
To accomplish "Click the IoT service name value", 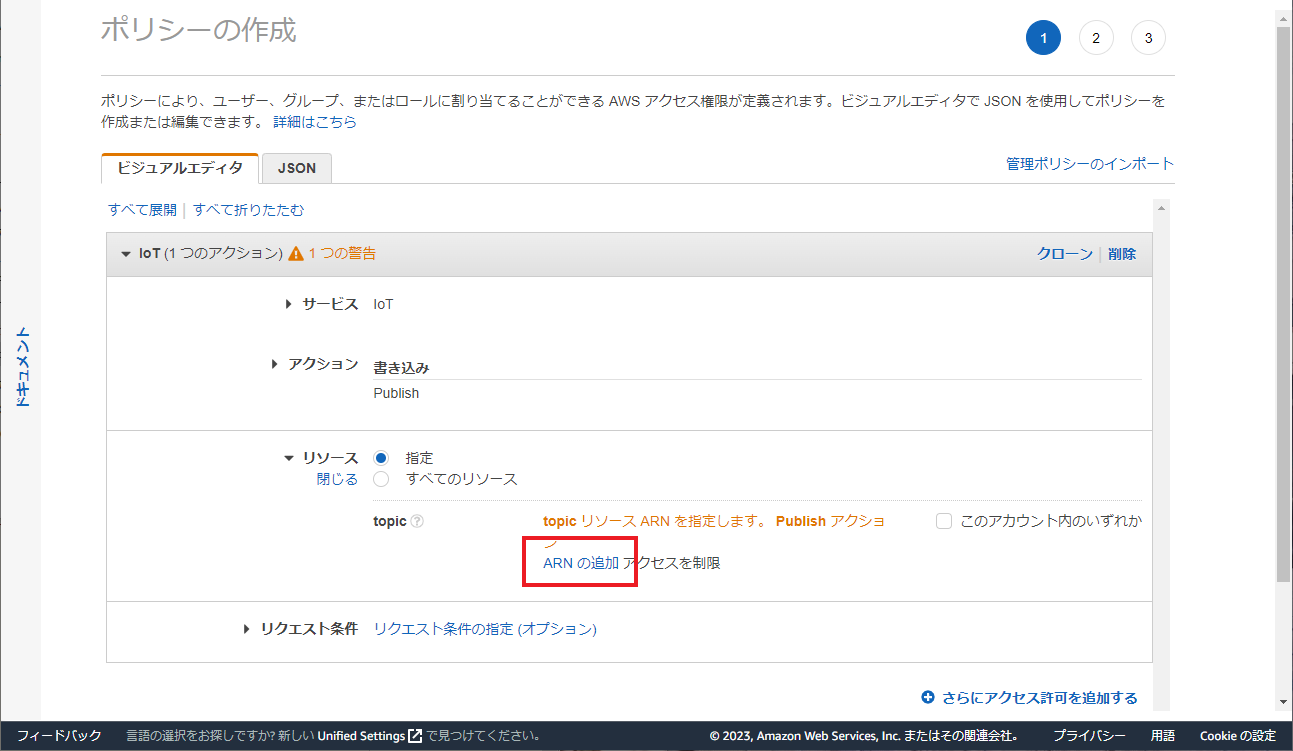I will click(x=383, y=304).
